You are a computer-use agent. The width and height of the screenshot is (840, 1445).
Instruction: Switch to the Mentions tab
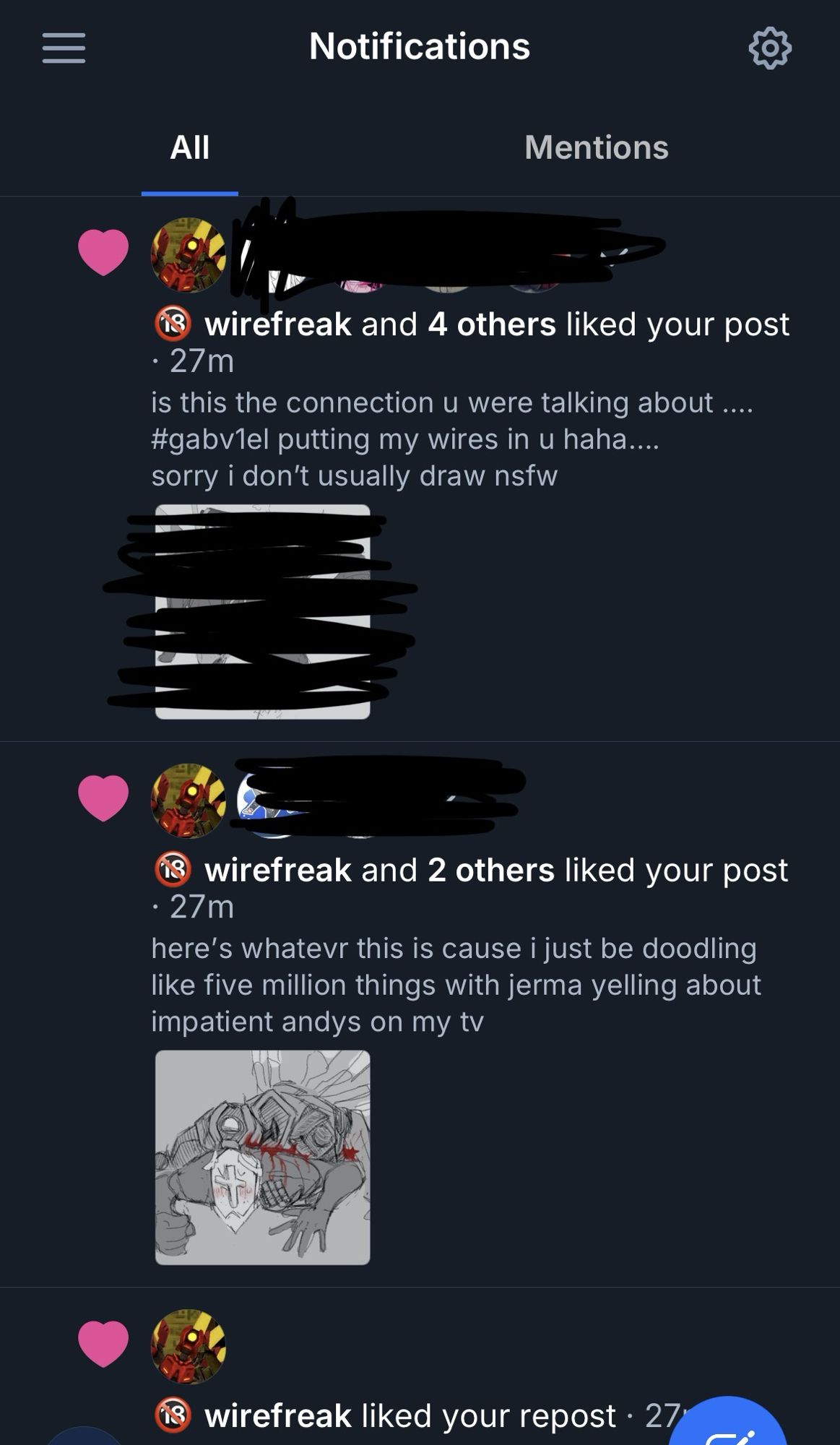click(597, 148)
